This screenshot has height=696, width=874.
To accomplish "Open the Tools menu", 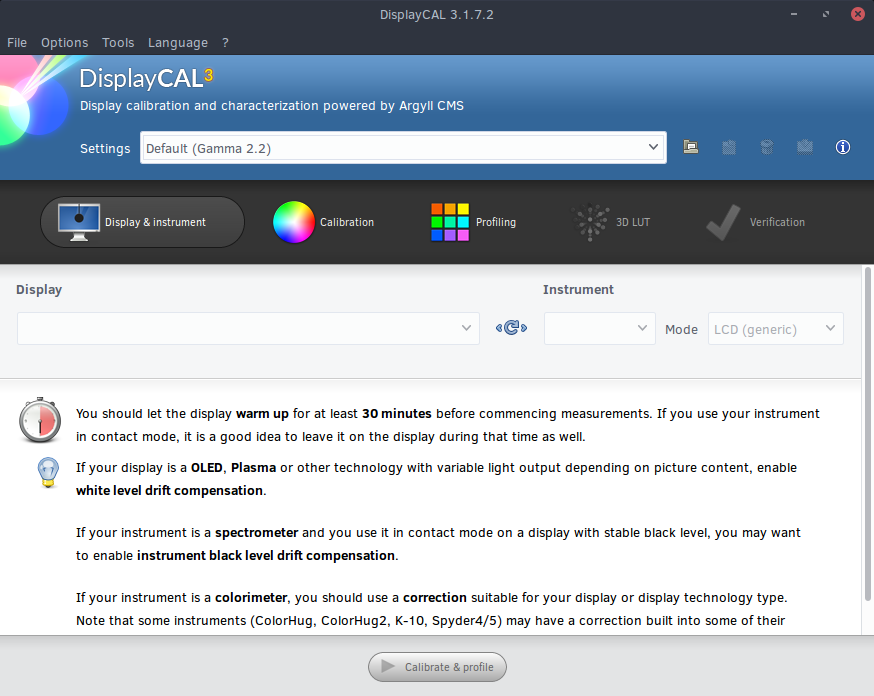I will pos(118,42).
